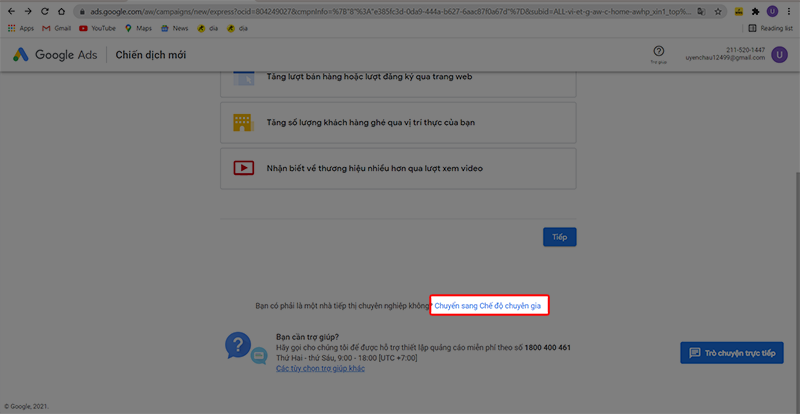Go to browser home page icon
800x414 pixels.
(x=62, y=11)
